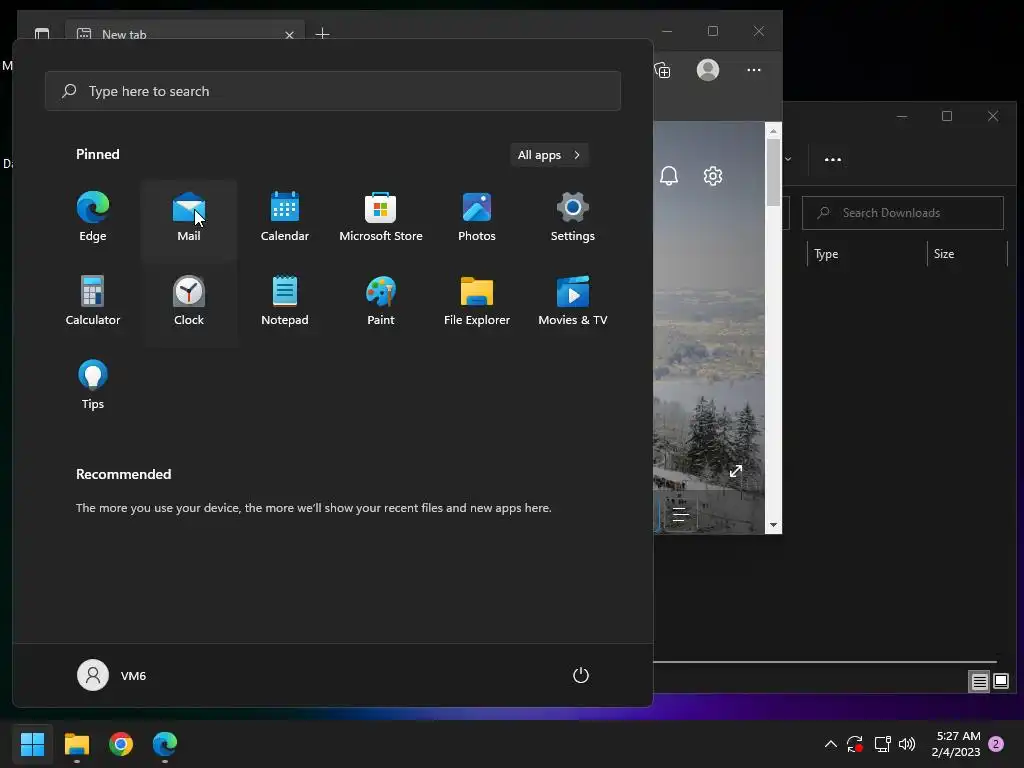Open the notifications bell on Edge page
The height and width of the screenshot is (768, 1024).
click(x=669, y=176)
